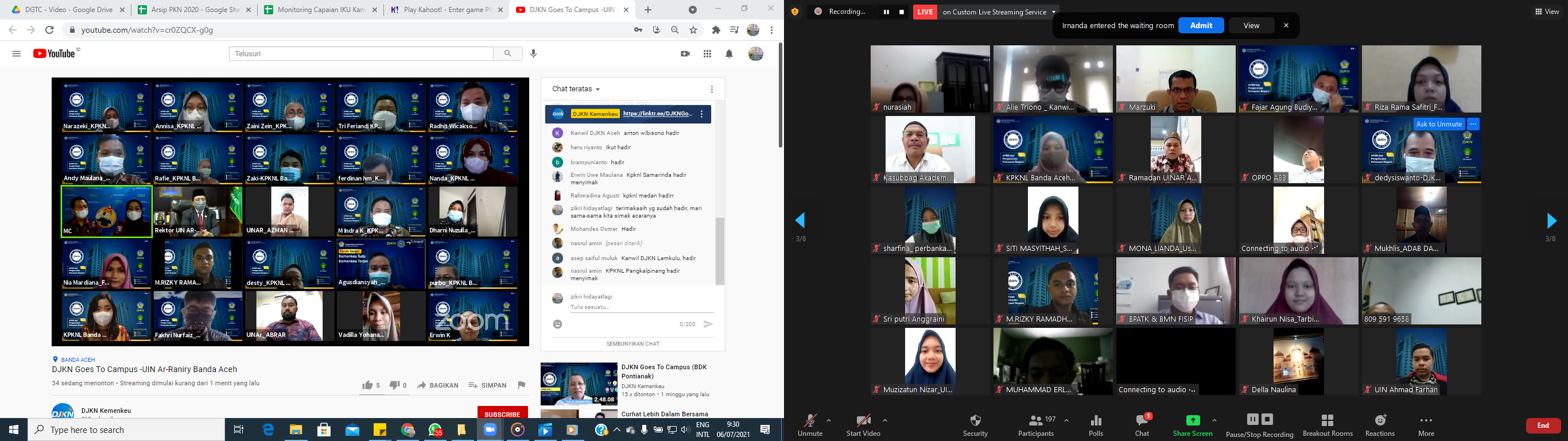Image resolution: width=1568 pixels, height=441 pixels.
Task: Open Reactions in Zoom toolbar
Action: [1380, 421]
